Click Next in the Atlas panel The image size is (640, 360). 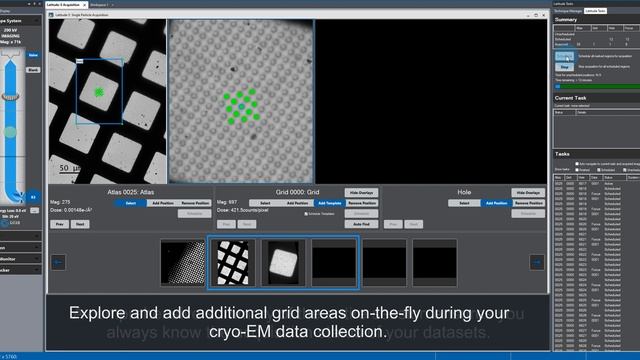click(x=80, y=224)
